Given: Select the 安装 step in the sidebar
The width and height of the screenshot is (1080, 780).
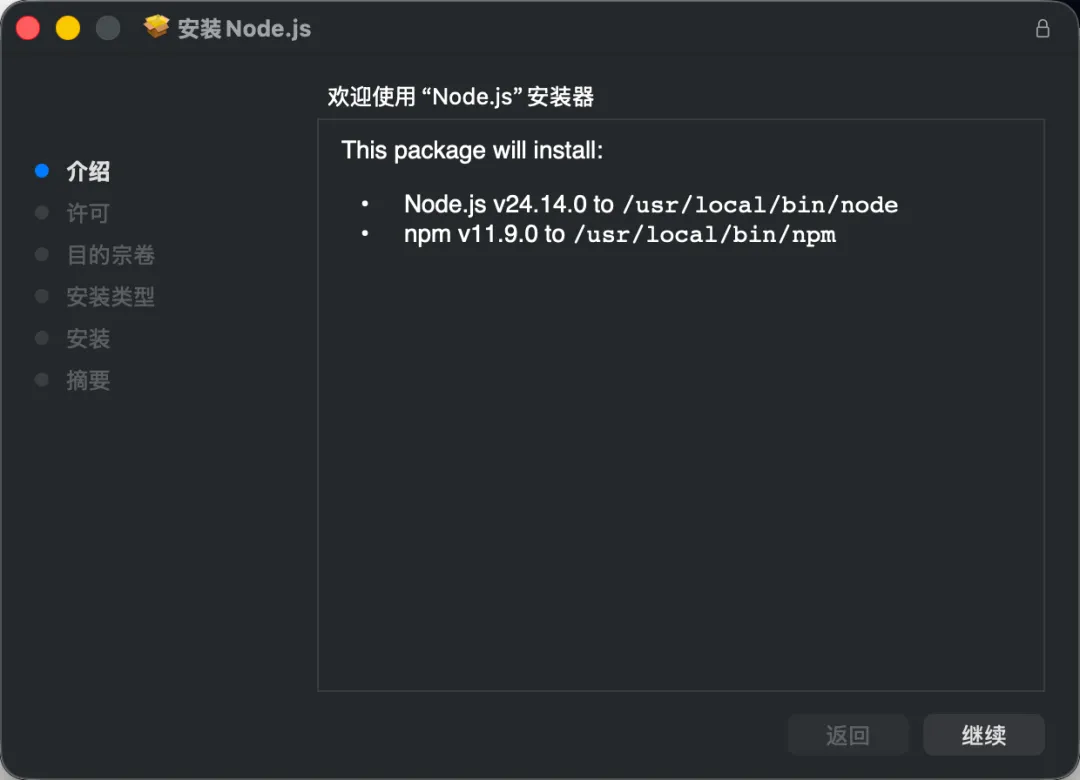Looking at the screenshot, I should 88,339.
